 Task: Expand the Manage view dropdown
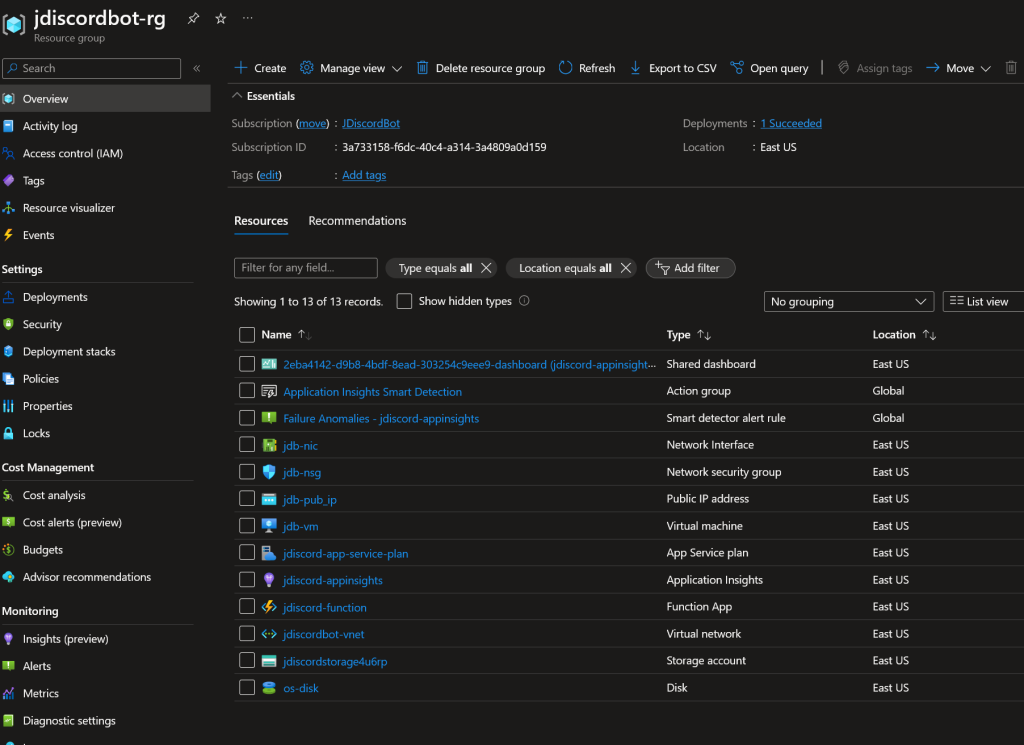(x=351, y=68)
